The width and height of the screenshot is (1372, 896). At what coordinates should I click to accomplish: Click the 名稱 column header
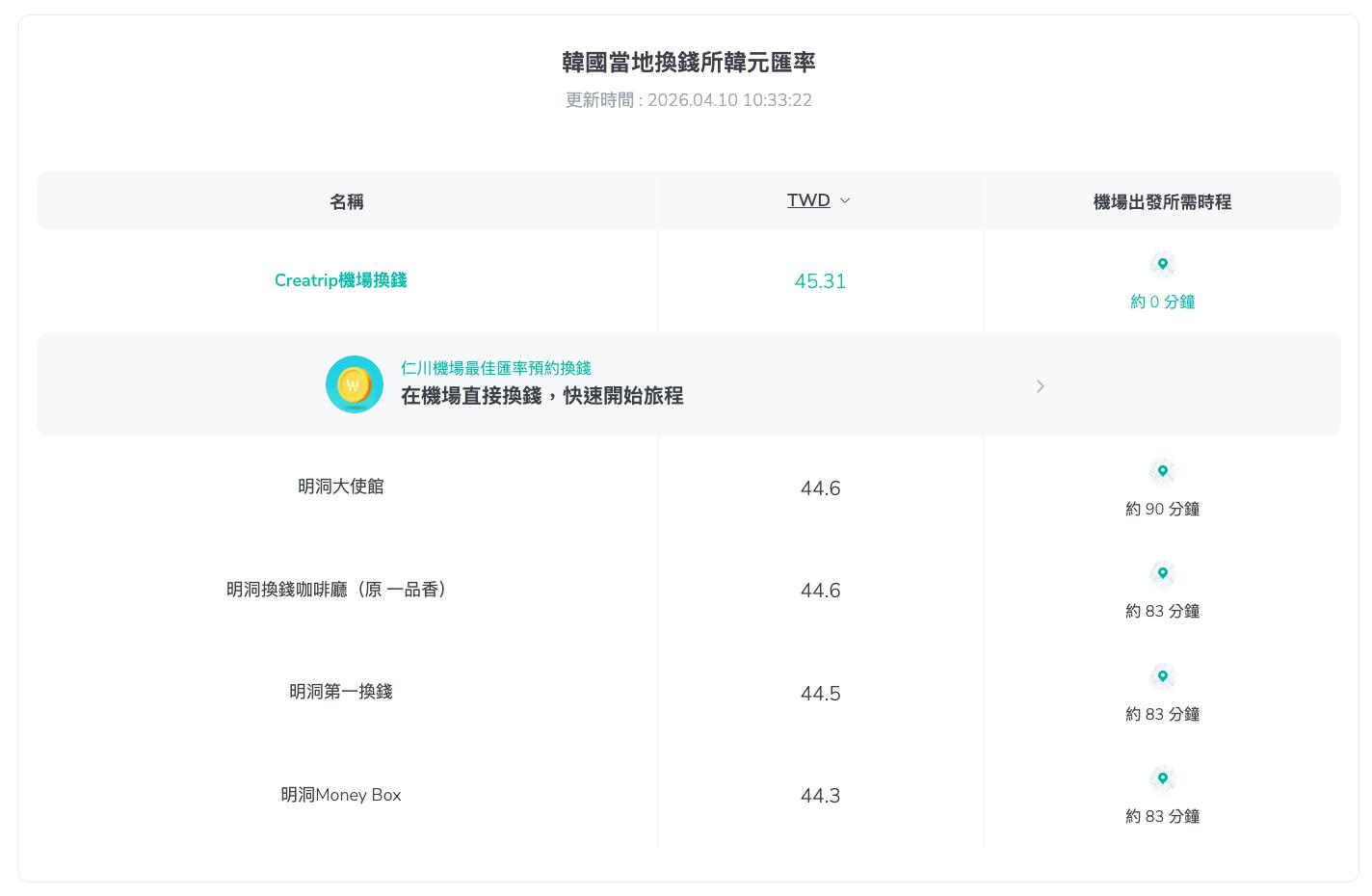click(x=347, y=201)
